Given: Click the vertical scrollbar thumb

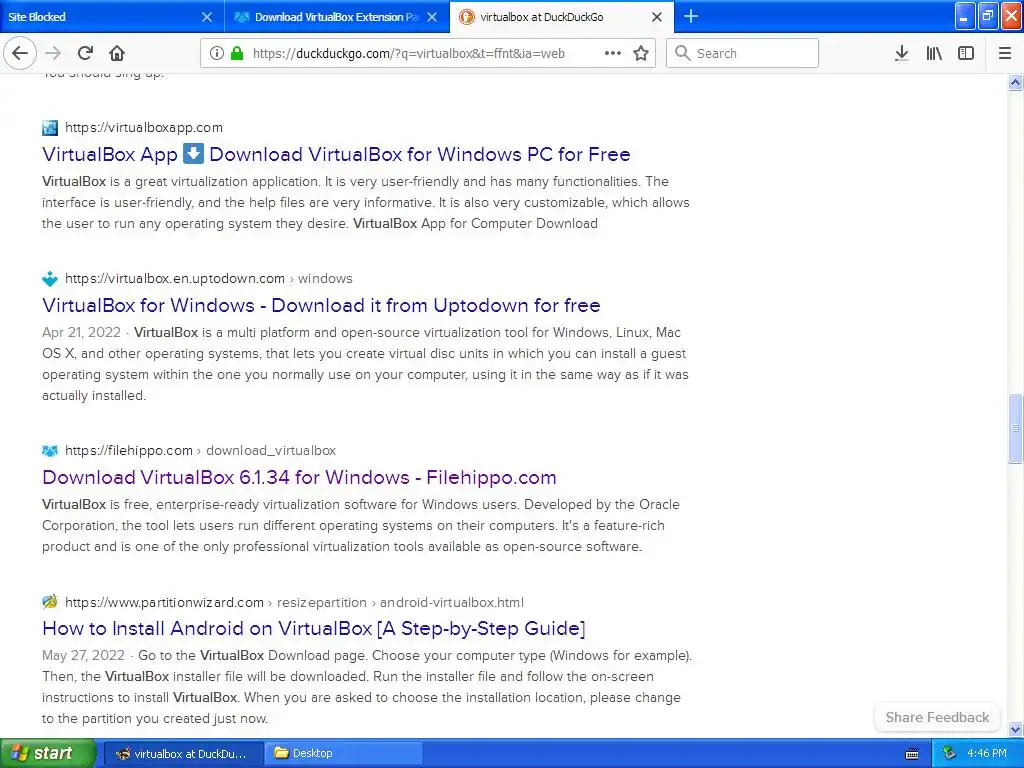Looking at the screenshot, I should click(1015, 428).
